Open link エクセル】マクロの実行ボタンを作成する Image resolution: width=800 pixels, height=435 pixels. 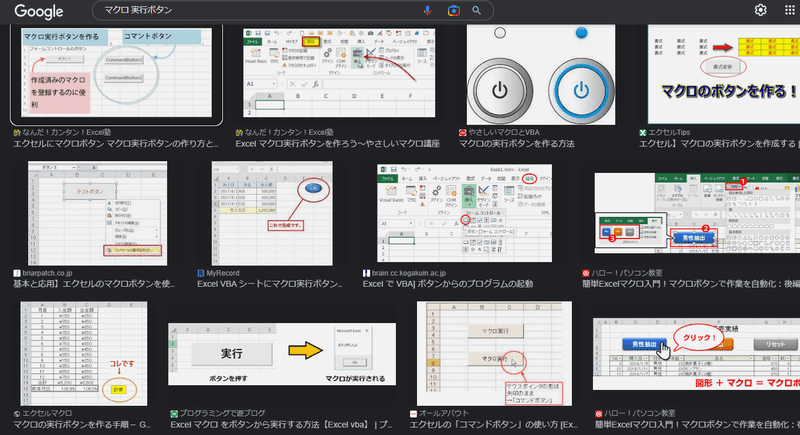point(717,144)
